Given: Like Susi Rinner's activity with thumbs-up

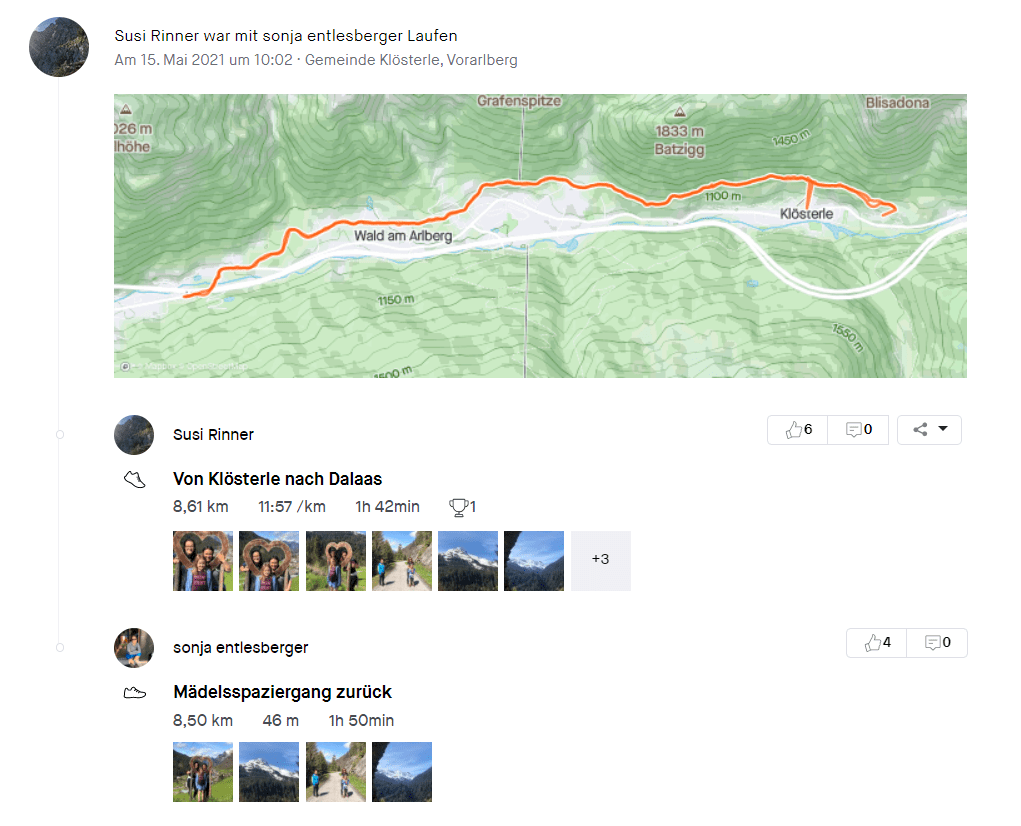Looking at the screenshot, I should tap(797, 430).
